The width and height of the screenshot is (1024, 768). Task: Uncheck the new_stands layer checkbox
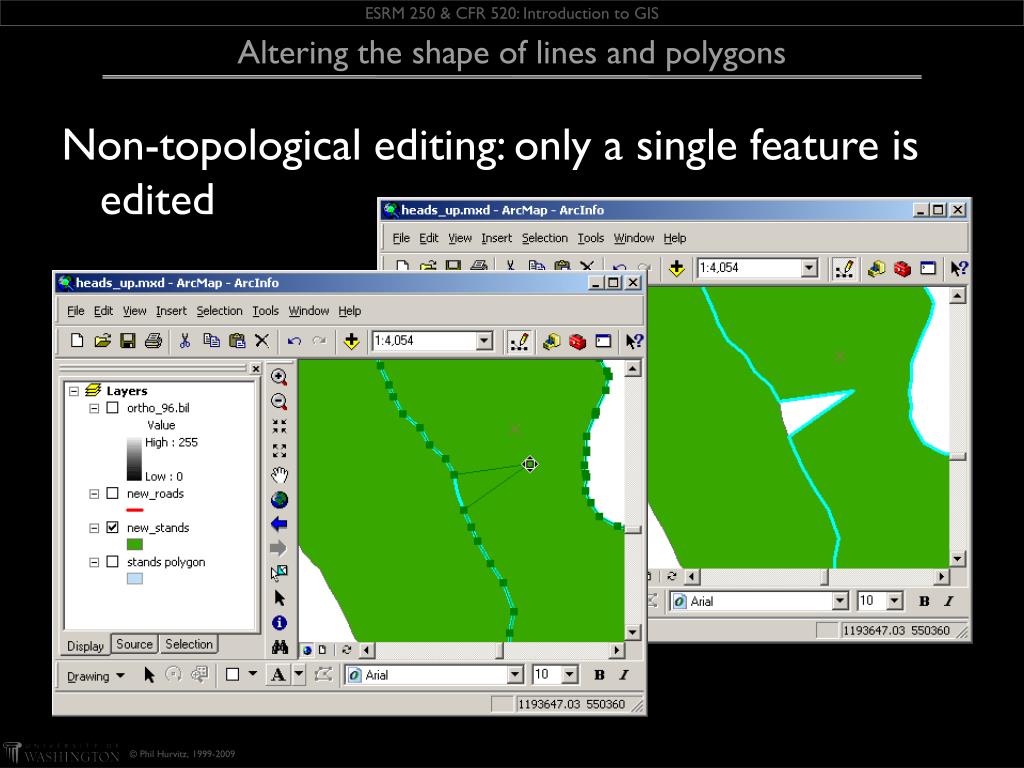(x=113, y=528)
